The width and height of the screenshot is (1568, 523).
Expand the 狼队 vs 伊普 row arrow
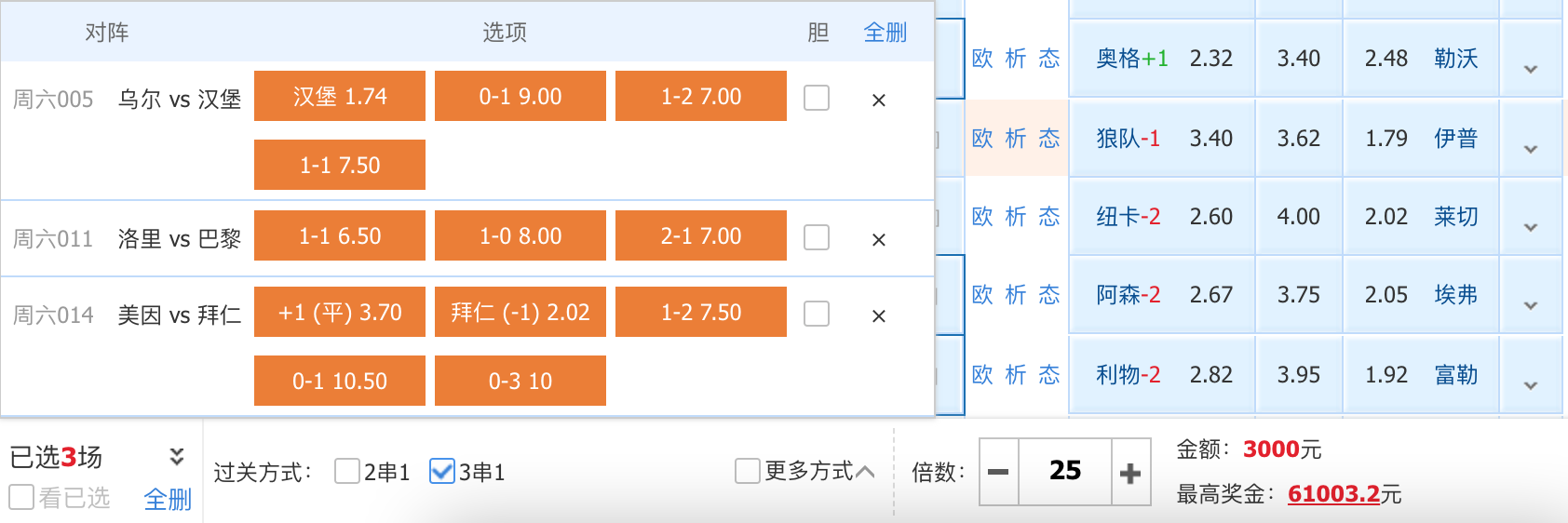tap(1530, 149)
